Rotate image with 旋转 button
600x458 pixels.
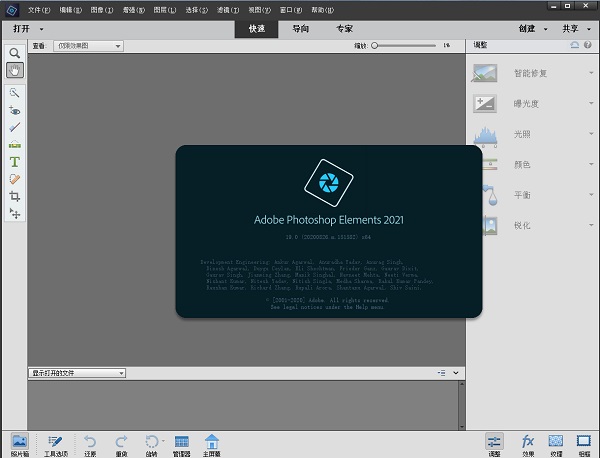(152, 445)
